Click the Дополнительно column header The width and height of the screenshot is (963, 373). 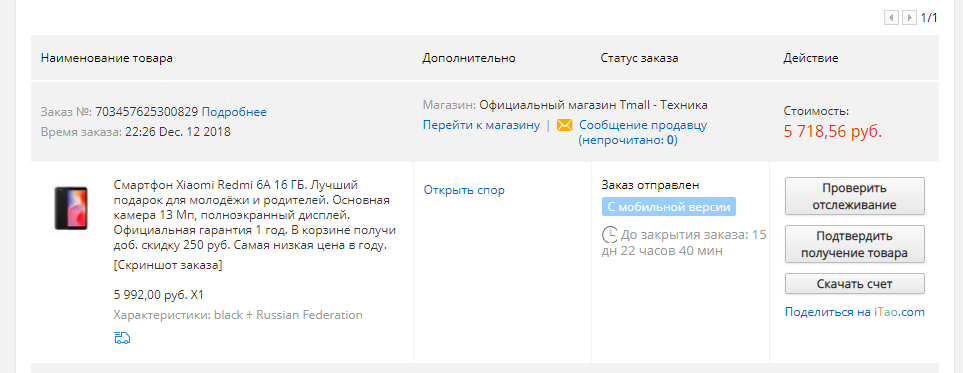[x=469, y=58]
